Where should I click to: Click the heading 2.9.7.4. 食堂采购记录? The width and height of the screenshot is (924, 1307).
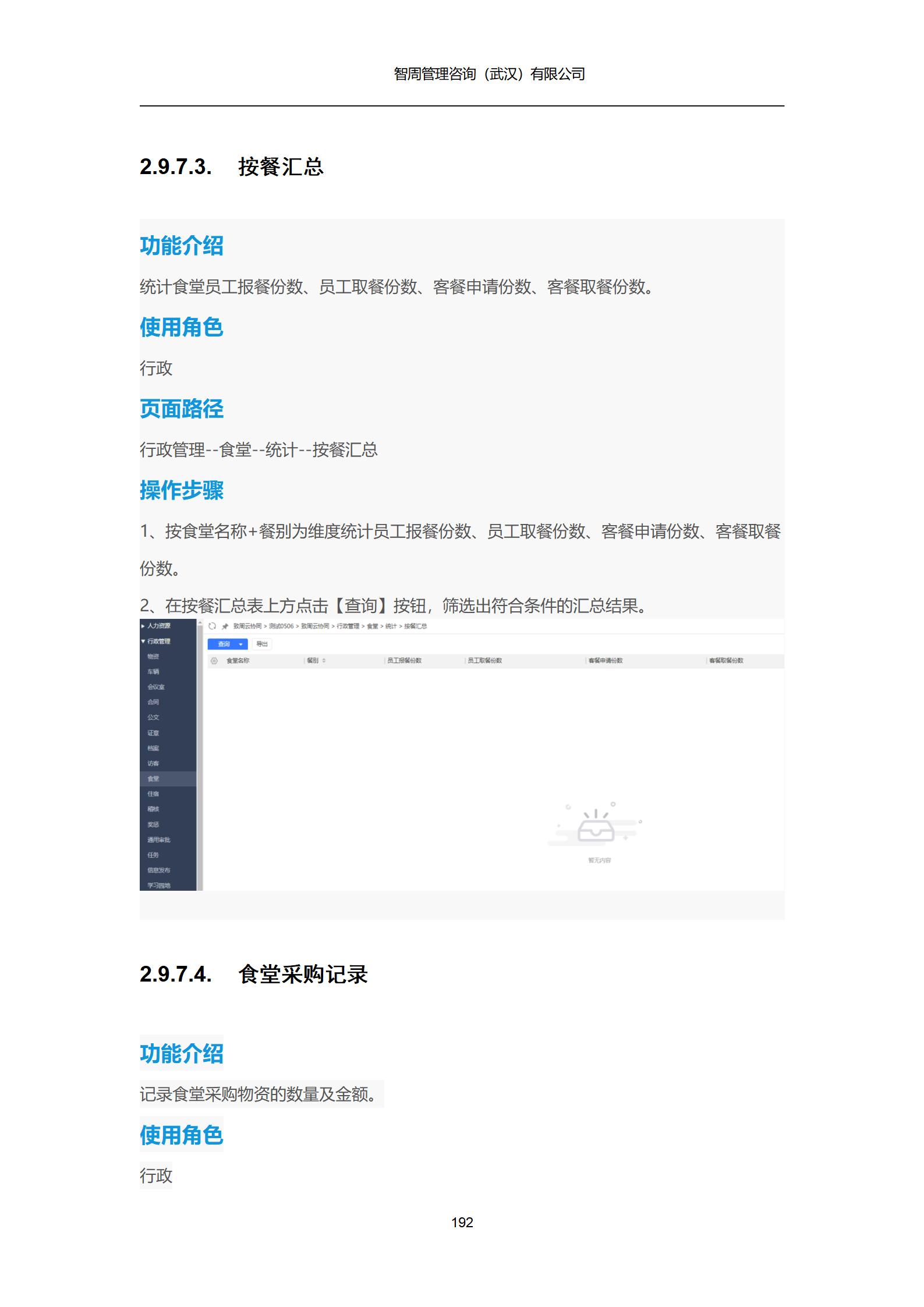tap(253, 975)
